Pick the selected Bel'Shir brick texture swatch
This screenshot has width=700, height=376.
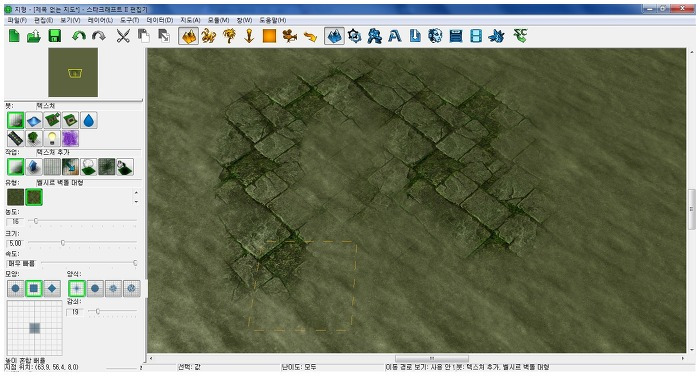(34, 197)
